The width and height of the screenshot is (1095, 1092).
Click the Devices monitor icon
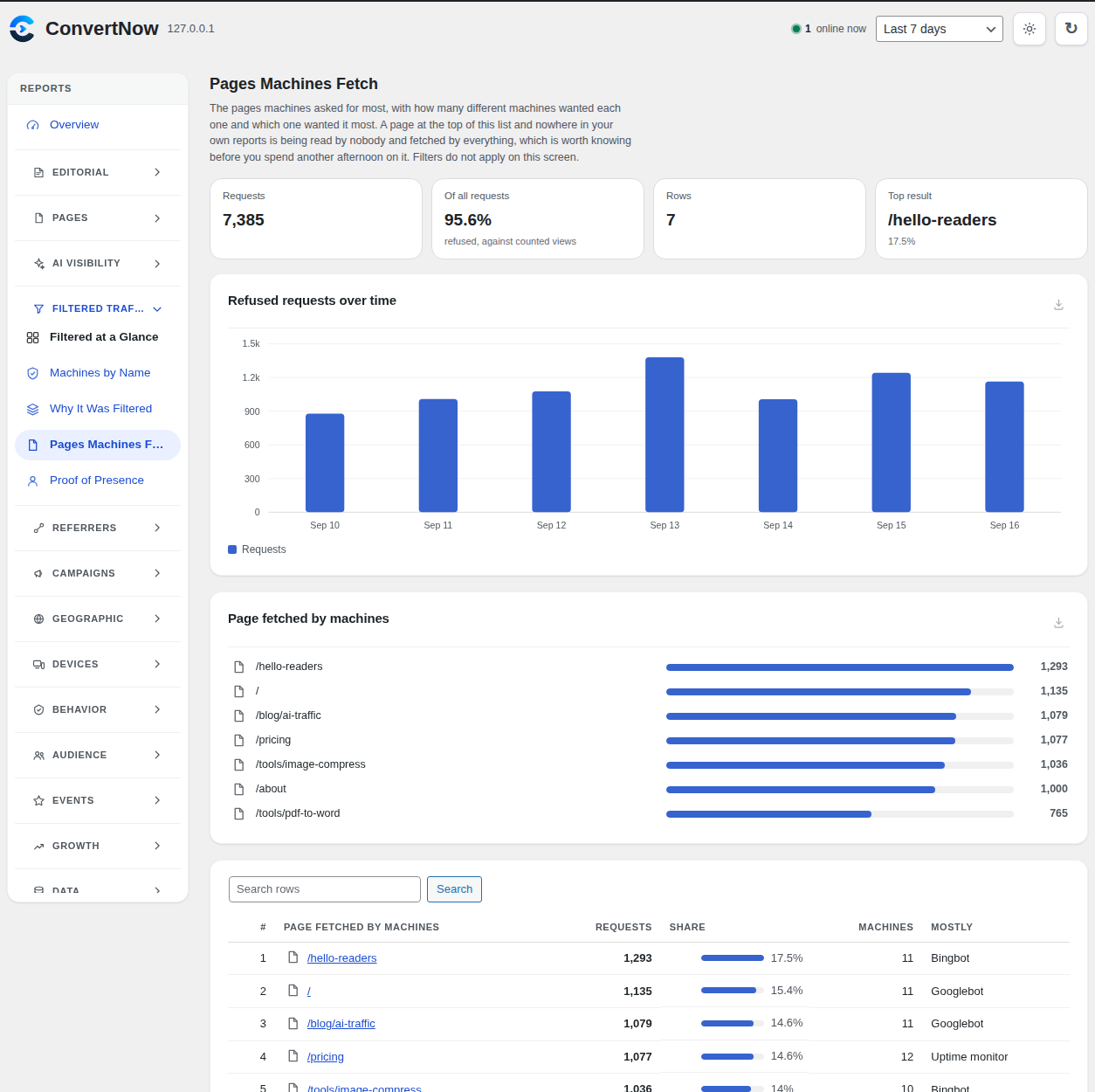coord(38,665)
